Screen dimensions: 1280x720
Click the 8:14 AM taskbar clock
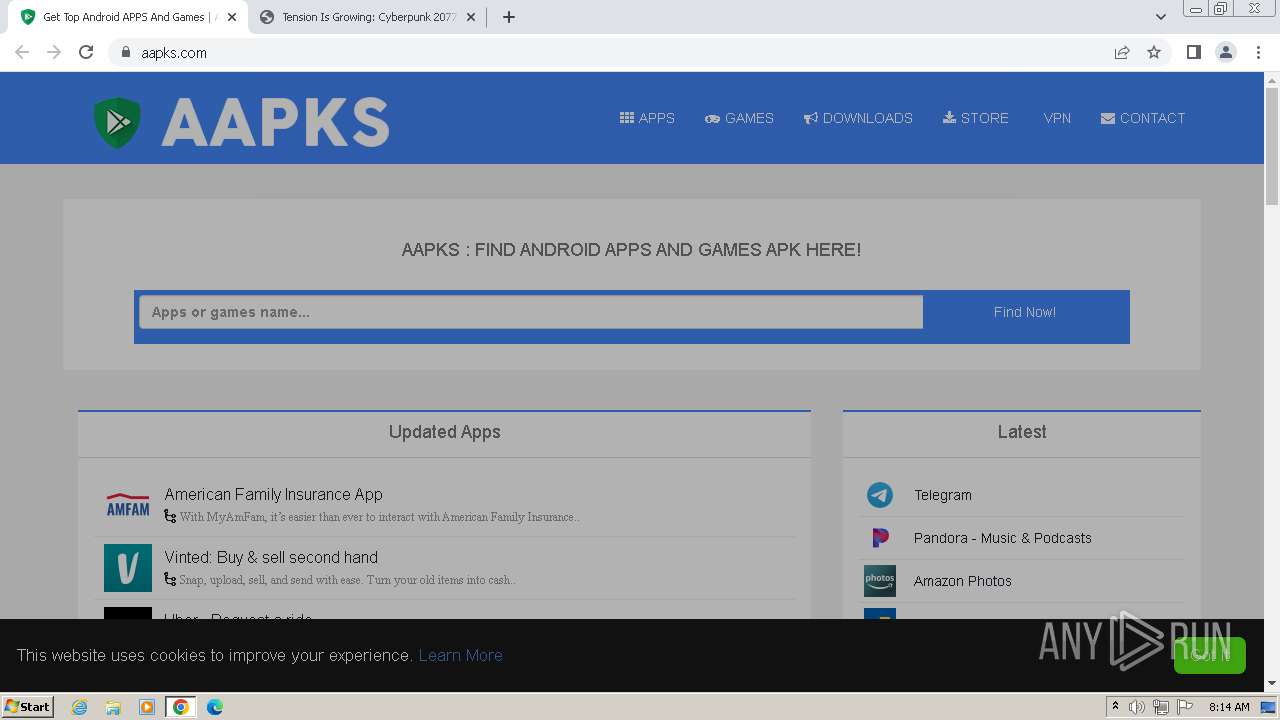coord(1229,707)
